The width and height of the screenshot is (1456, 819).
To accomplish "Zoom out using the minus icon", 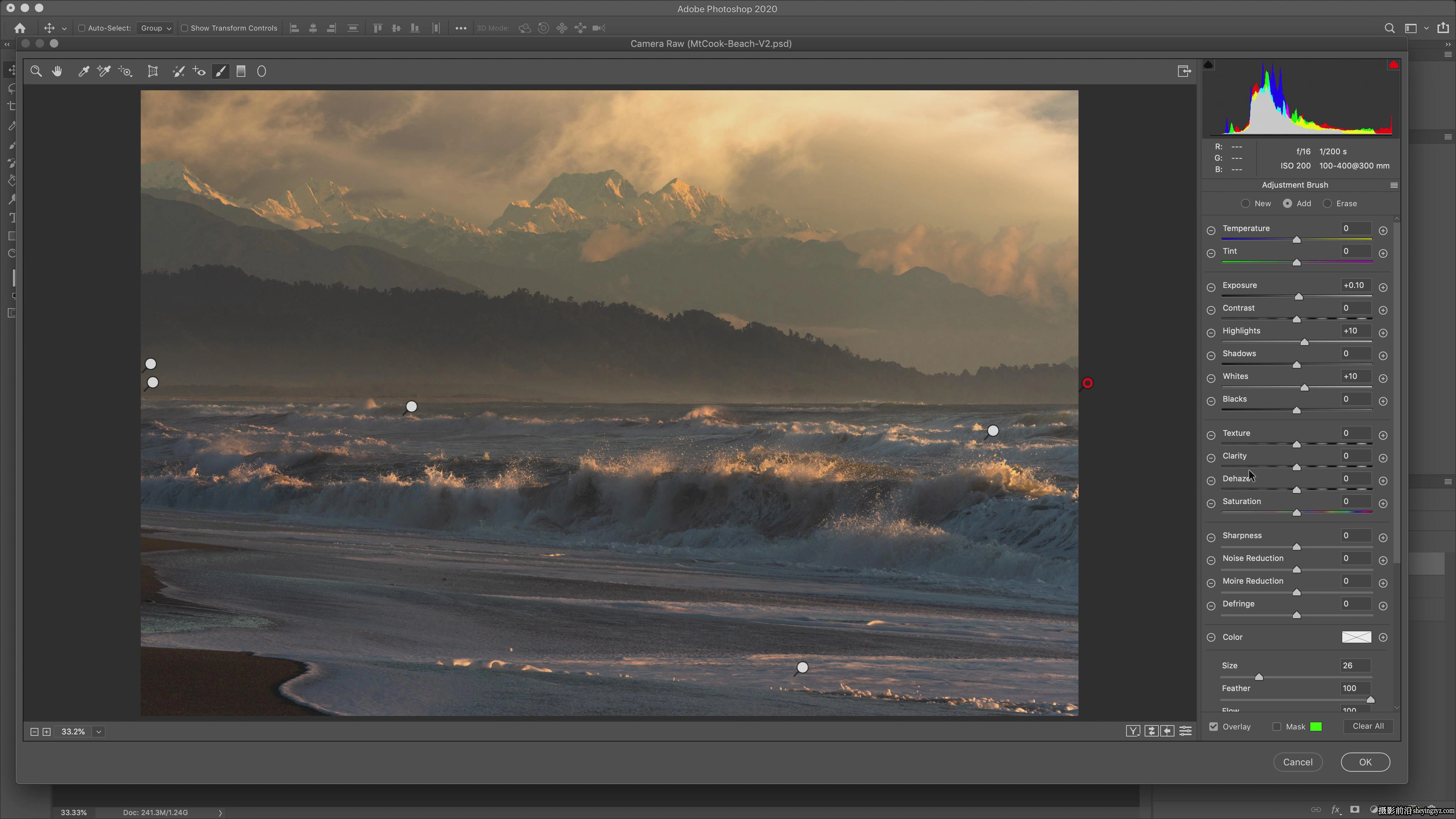I will pos(34,732).
